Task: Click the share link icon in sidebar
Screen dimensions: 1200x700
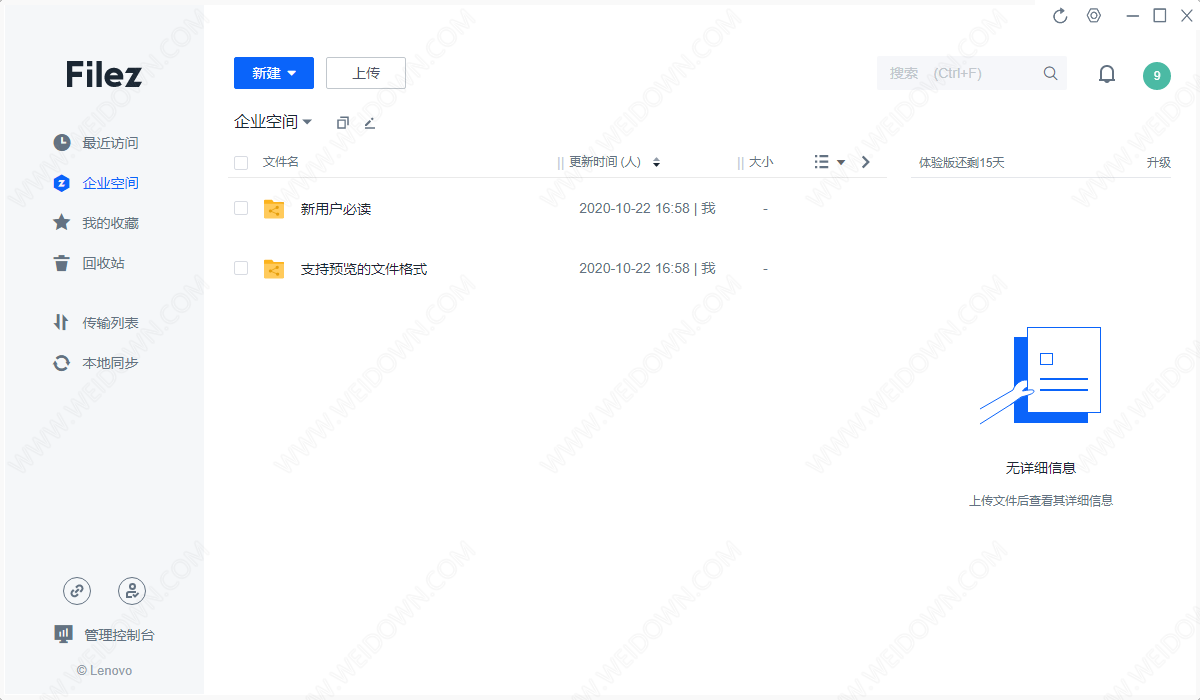Action: pyautogui.click(x=77, y=591)
